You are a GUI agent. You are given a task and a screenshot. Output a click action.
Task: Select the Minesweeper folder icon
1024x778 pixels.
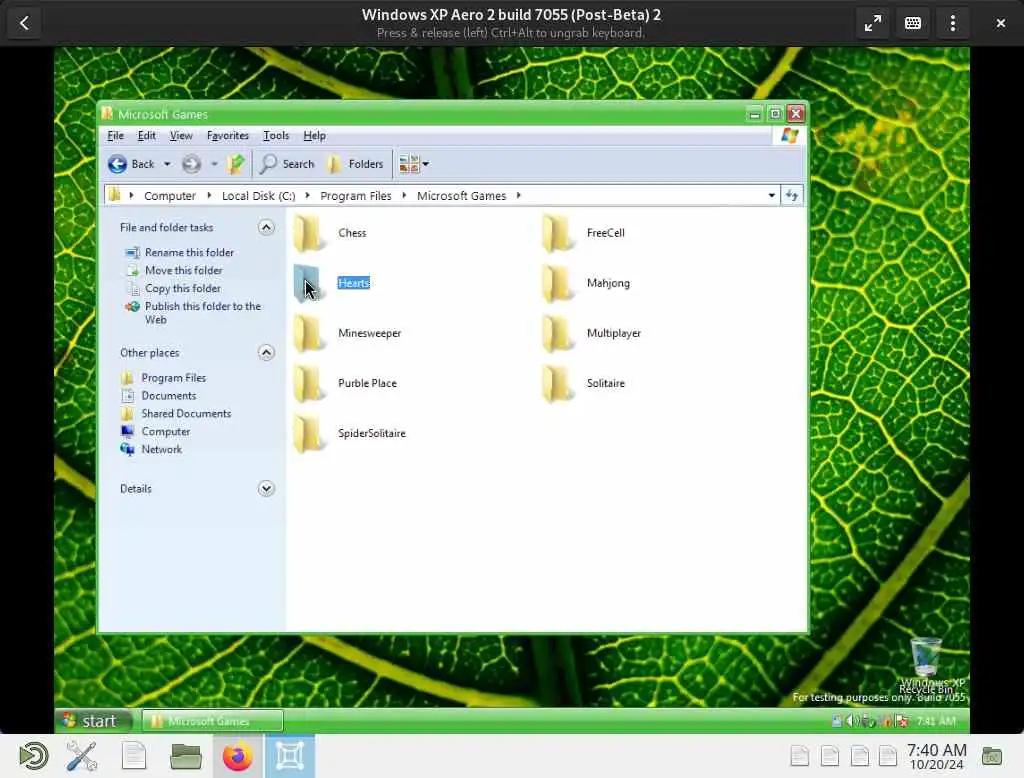(x=308, y=333)
